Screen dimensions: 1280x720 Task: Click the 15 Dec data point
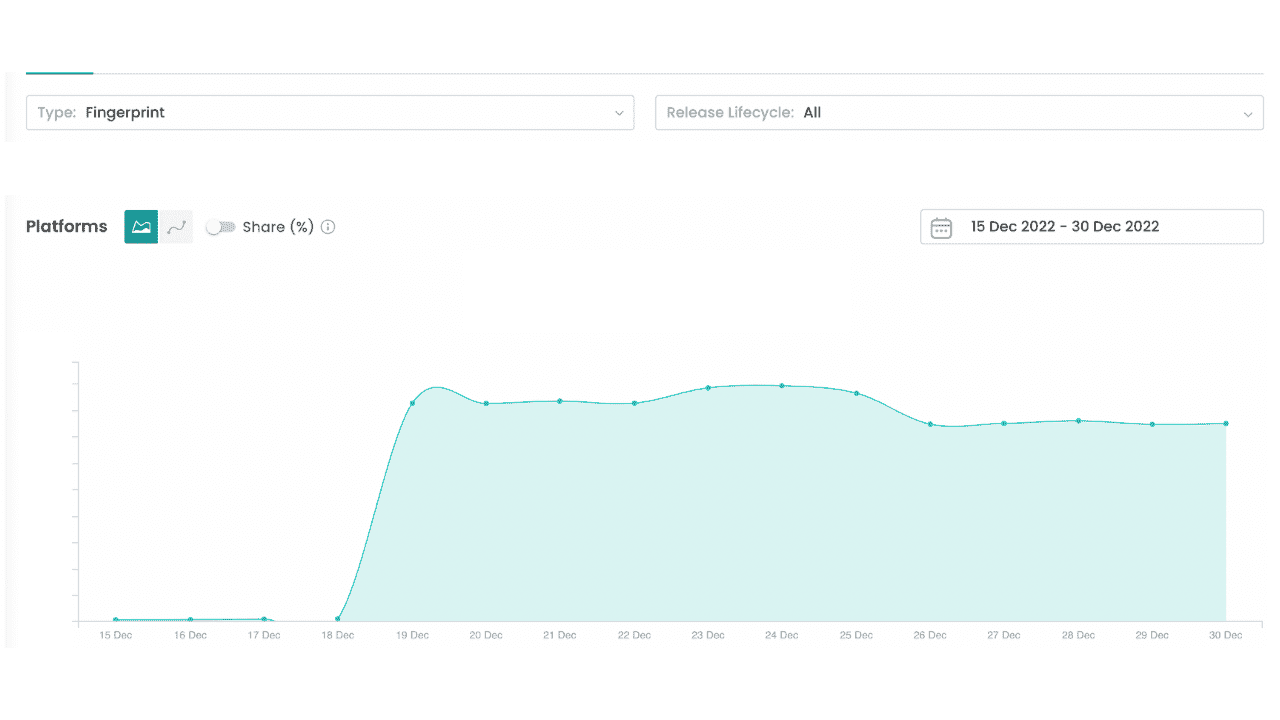click(x=116, y=620)
